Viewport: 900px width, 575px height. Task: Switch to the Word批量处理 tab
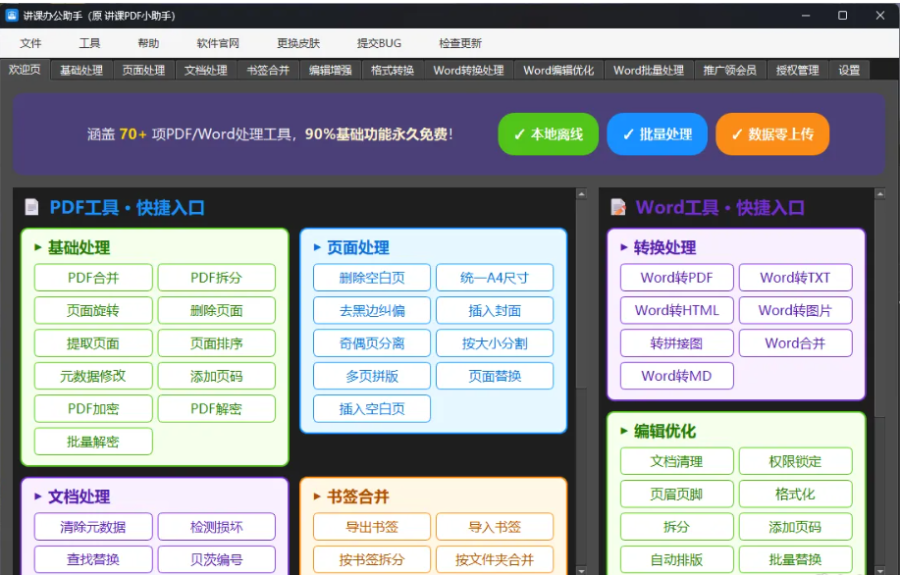click(649, 70)
